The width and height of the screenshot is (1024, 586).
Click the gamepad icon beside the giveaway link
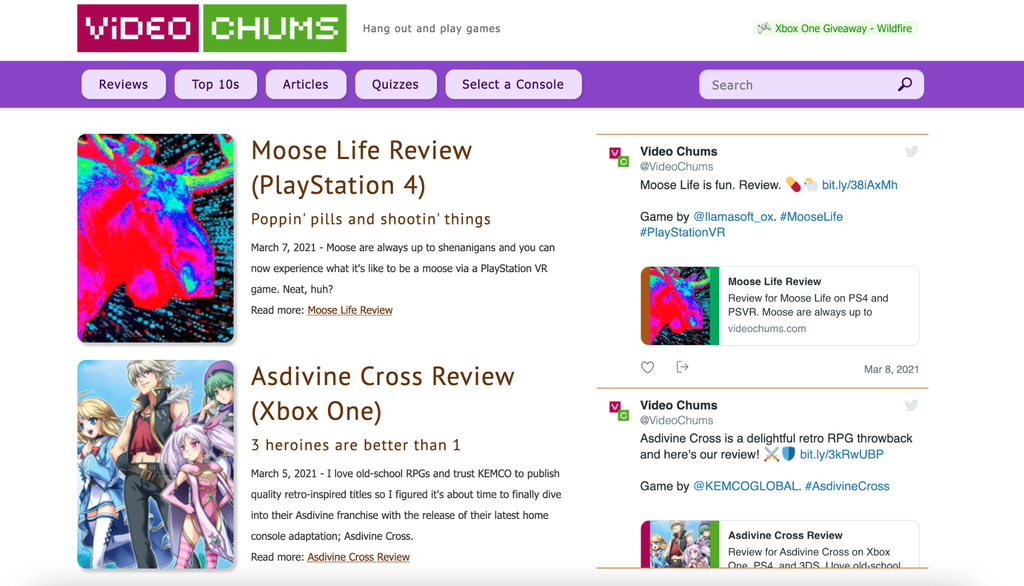tap(762, 28)
